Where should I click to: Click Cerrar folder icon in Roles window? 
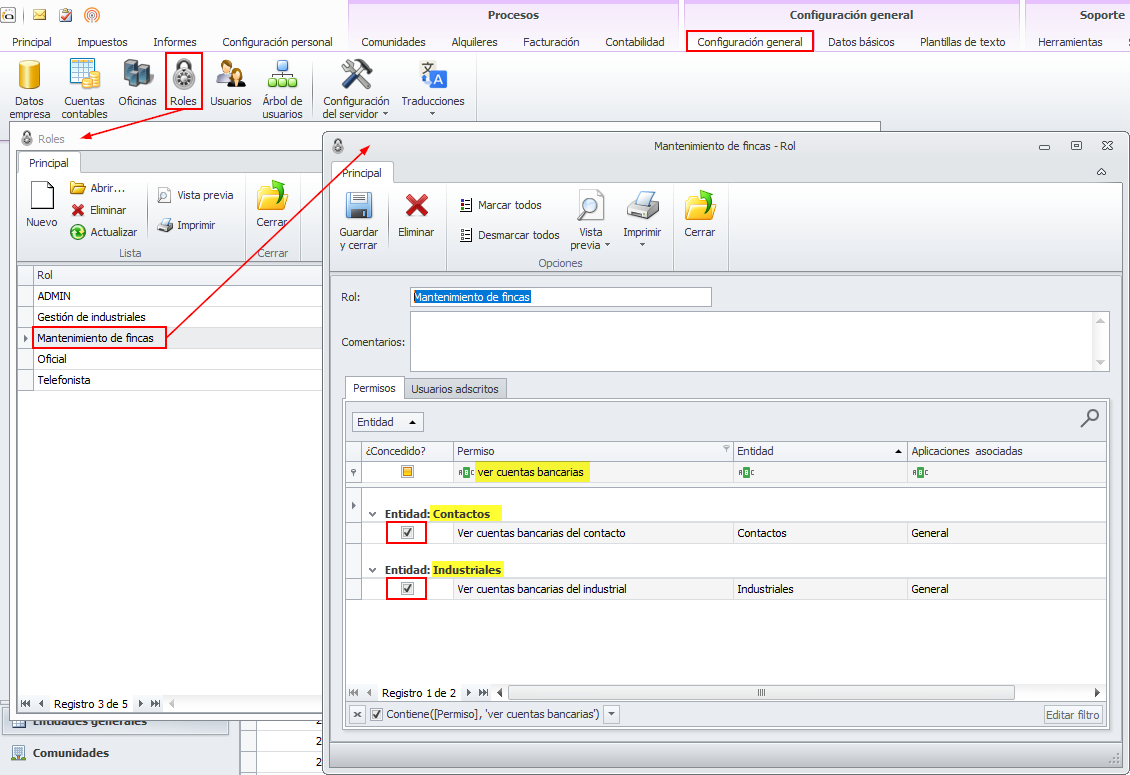pos(272,205)
